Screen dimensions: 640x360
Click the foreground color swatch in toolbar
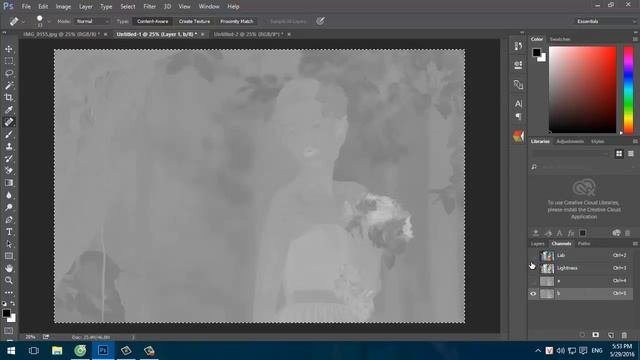coord(6,313)
